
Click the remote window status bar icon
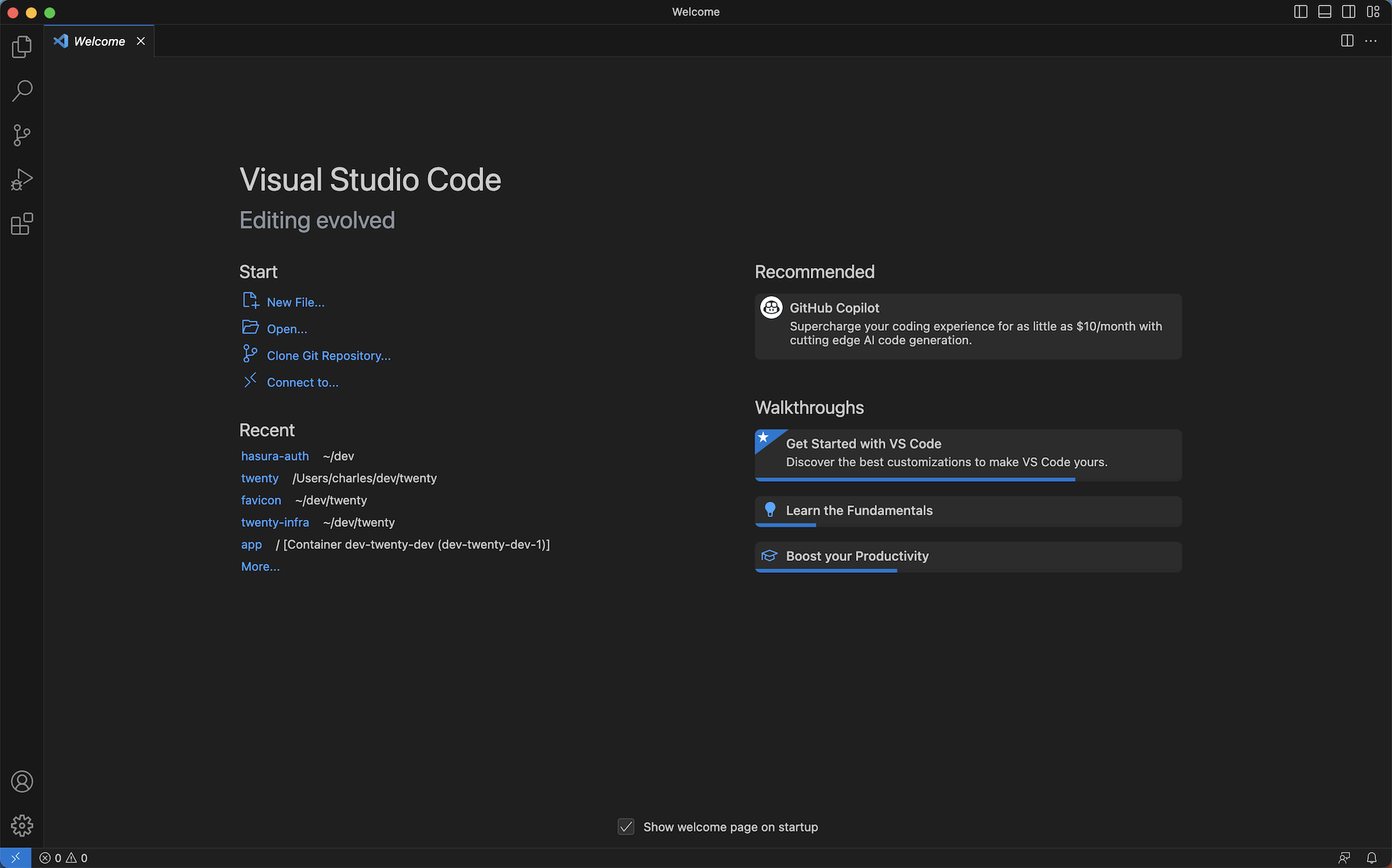point(15,858)
